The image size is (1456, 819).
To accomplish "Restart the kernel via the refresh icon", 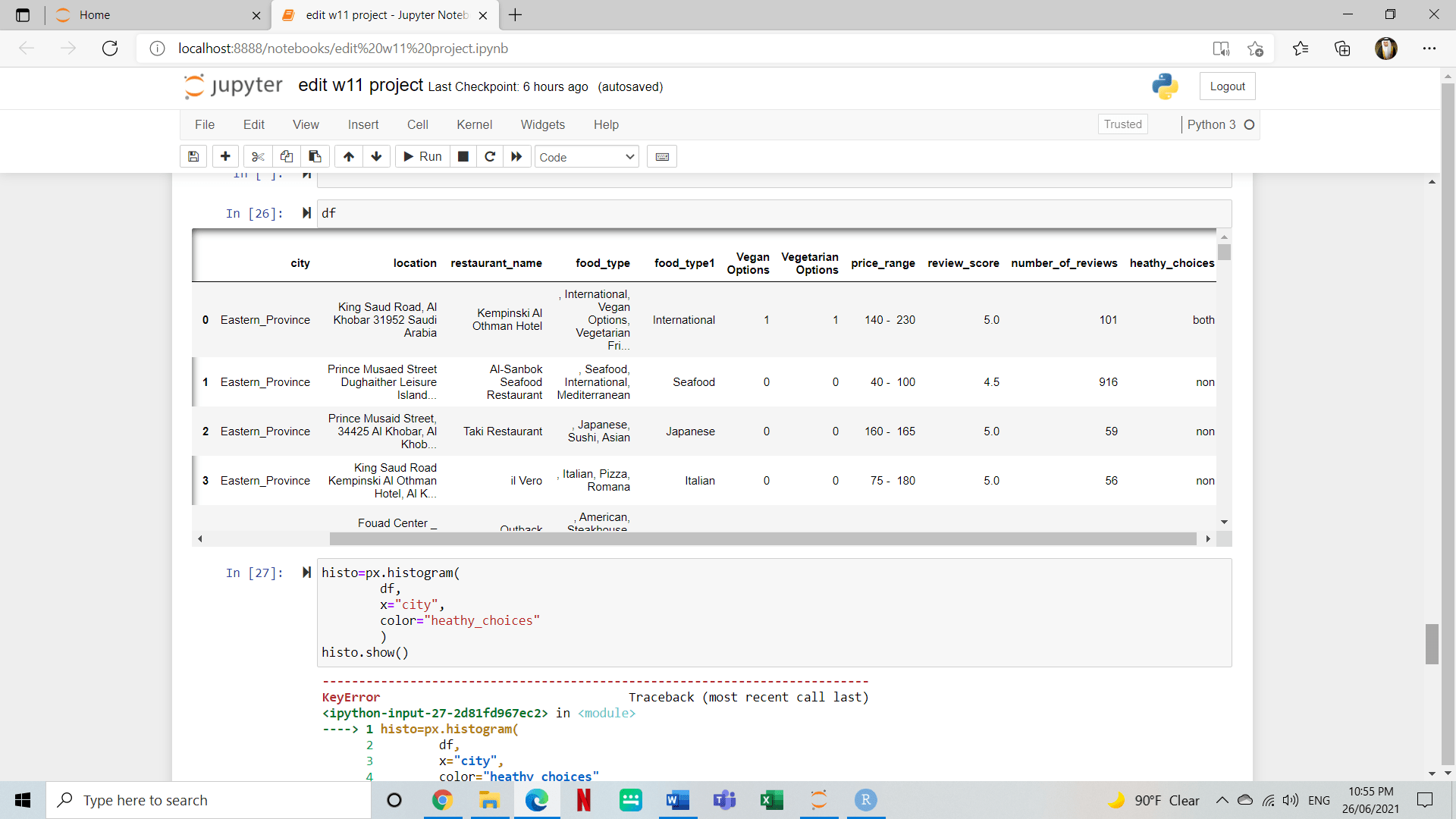I will tap(490, 156).
